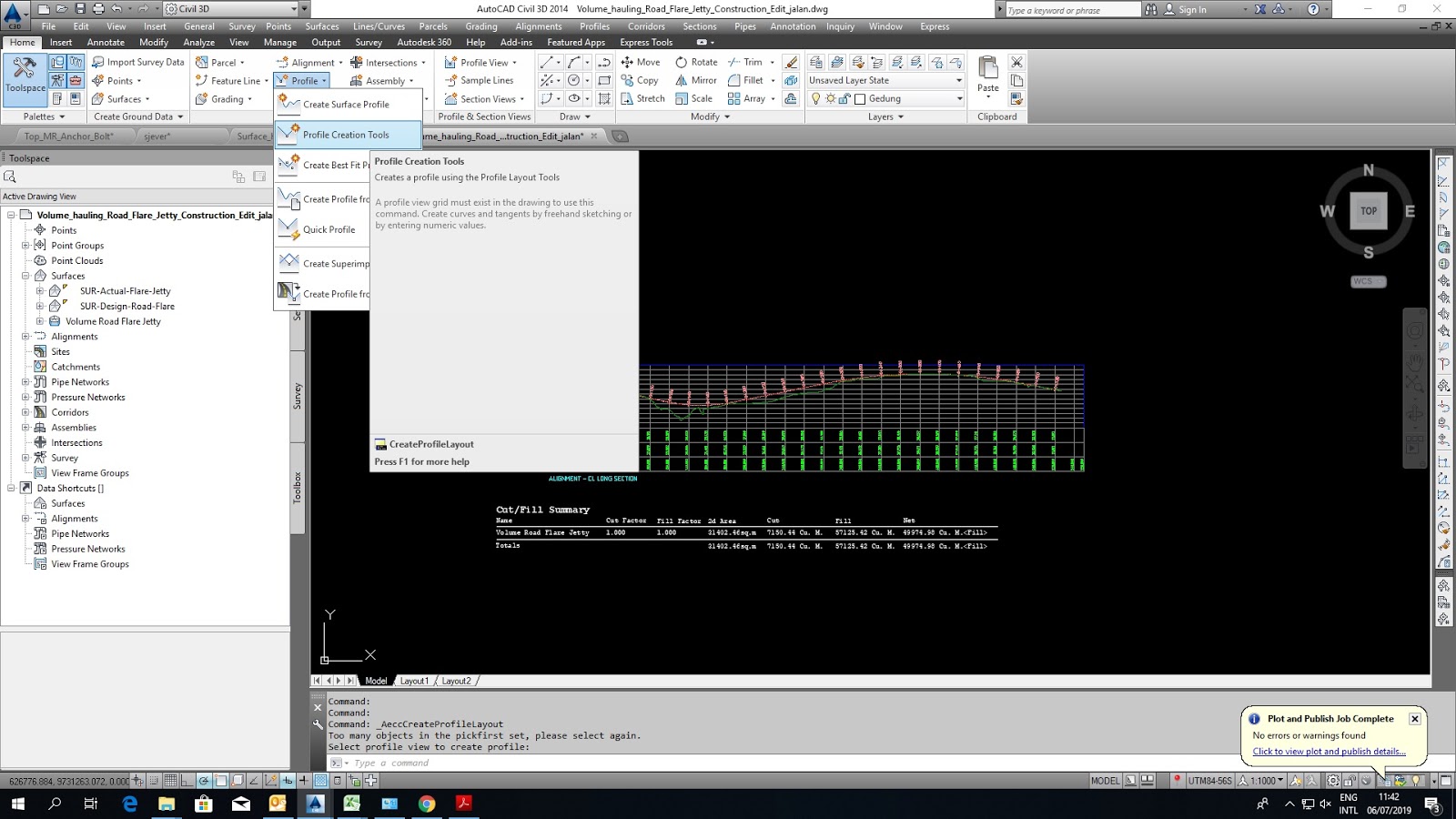The image size is (1456, 819).
Task: Select the Move tool
Action: click(x=642, y=62)
